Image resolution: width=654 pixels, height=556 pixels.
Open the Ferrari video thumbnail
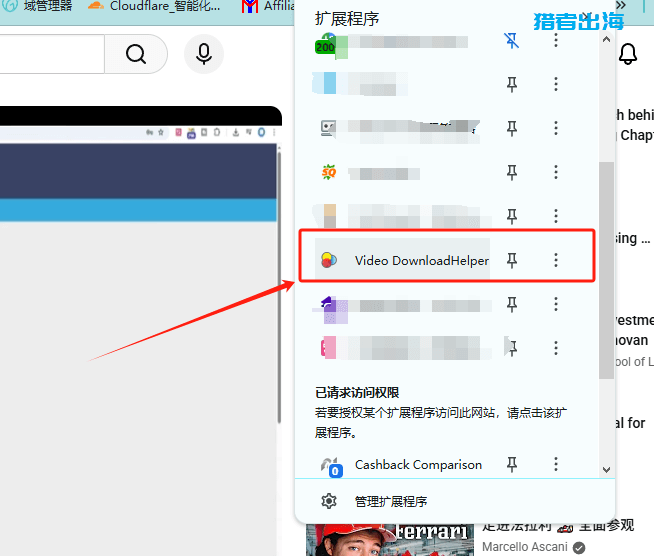(x=390, y=540)
